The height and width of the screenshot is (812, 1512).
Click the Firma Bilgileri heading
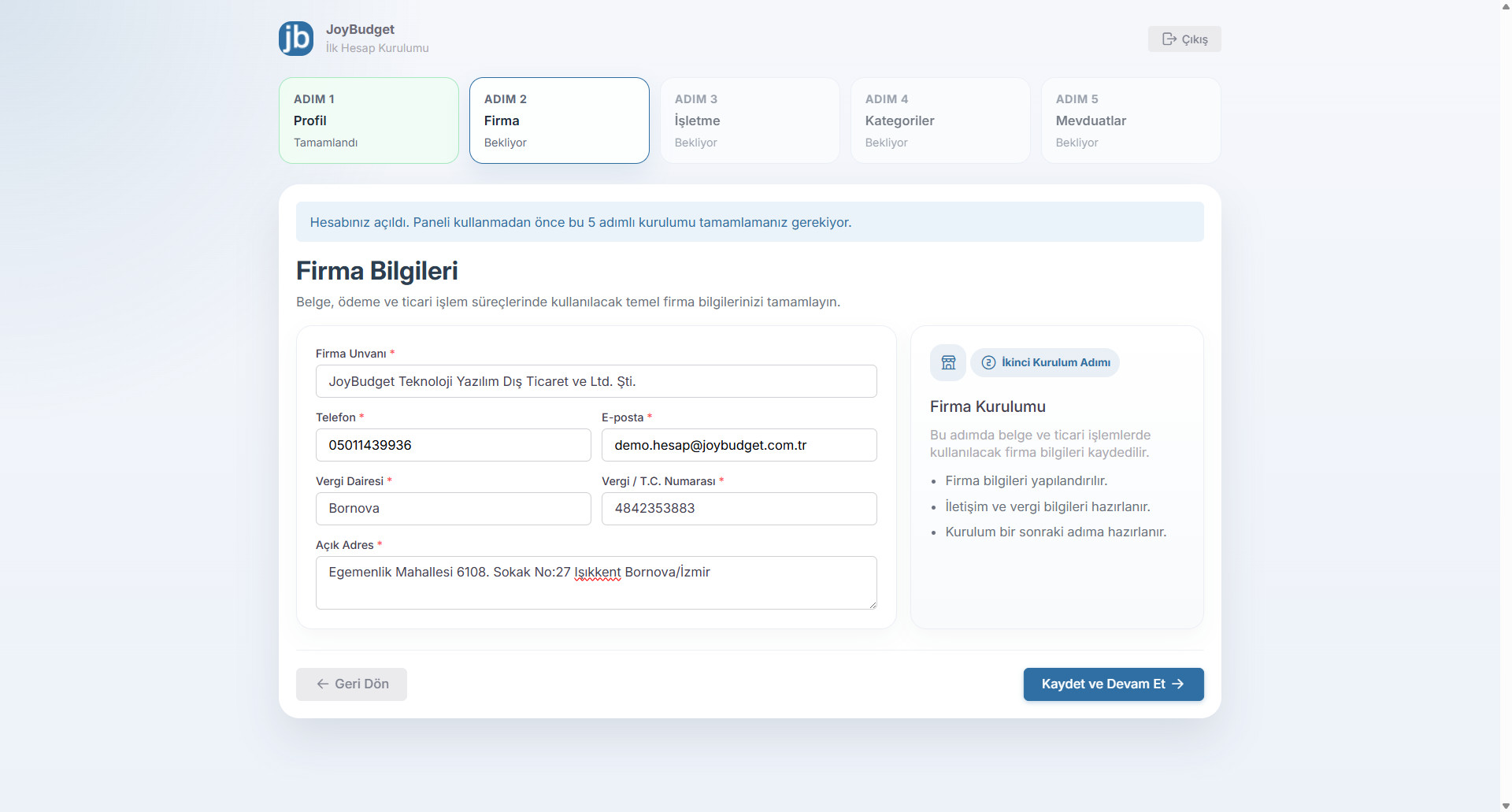pos(377,271)
